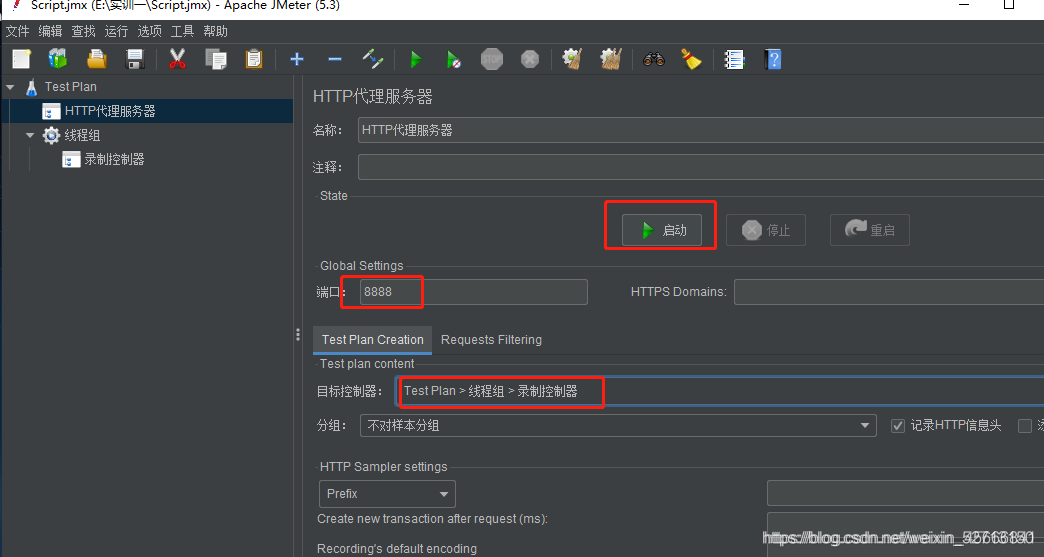Click the Stop toolbar icon

coord(491,59)
